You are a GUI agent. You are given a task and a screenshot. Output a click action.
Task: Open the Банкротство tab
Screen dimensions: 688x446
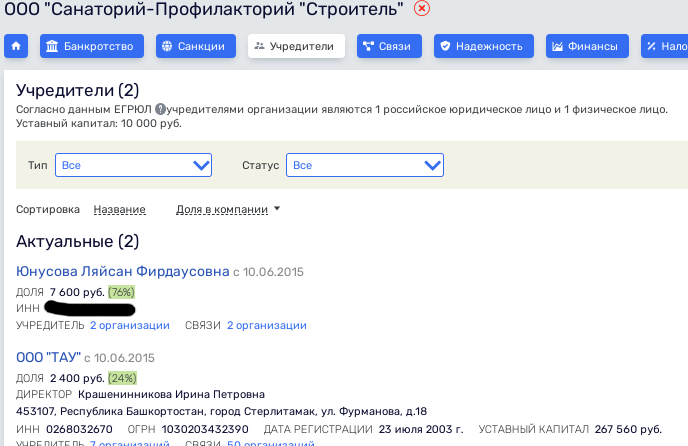(x=92, y=46)
